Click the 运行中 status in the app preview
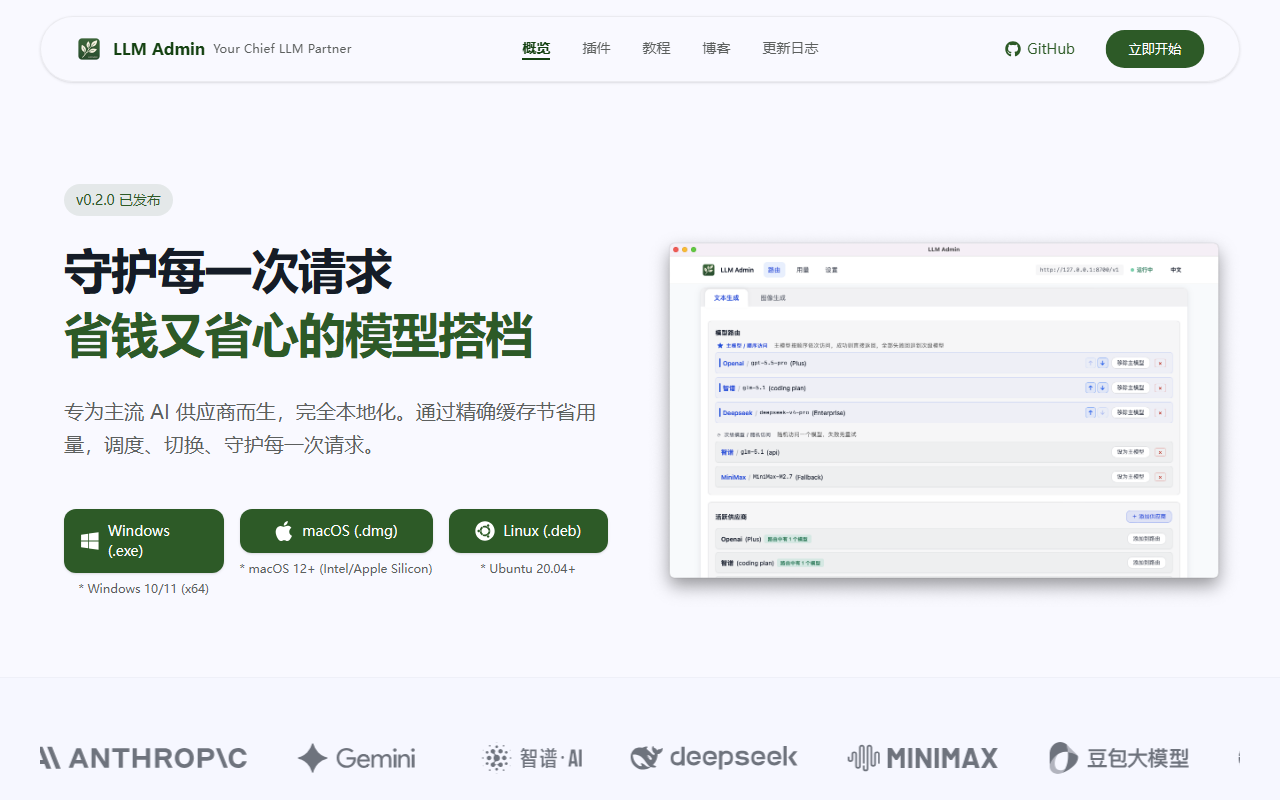 click(1142, 270)
